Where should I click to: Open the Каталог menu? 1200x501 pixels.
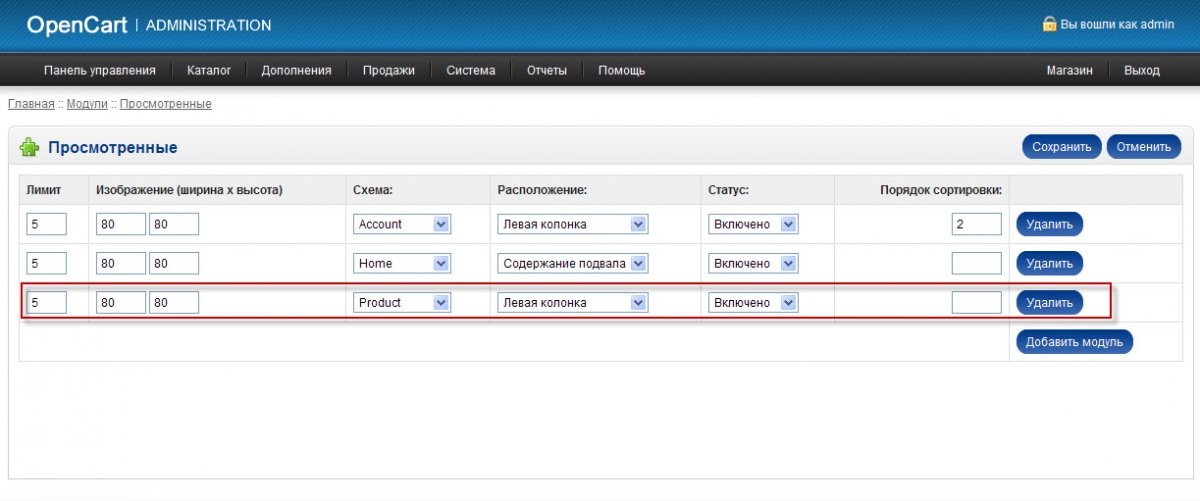coord(209,70)
